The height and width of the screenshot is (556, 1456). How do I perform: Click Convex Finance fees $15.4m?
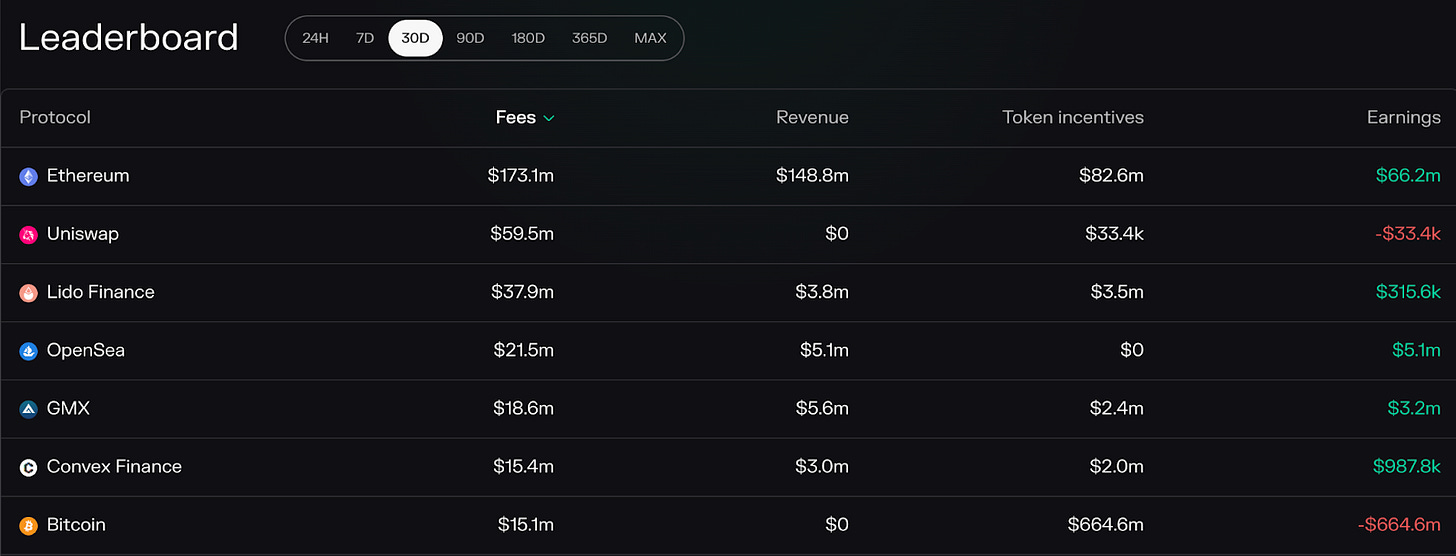click(x=524, y=466)
